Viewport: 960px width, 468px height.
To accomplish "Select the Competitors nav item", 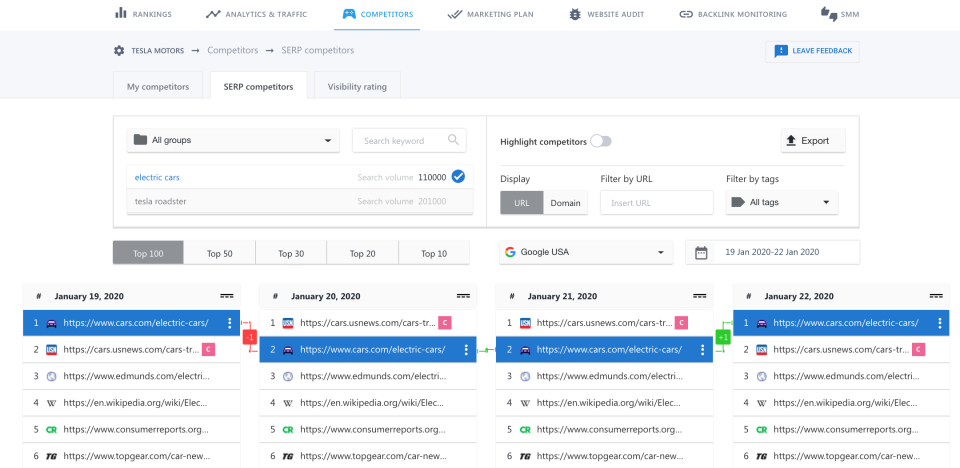I will click(x=377, y=13).
